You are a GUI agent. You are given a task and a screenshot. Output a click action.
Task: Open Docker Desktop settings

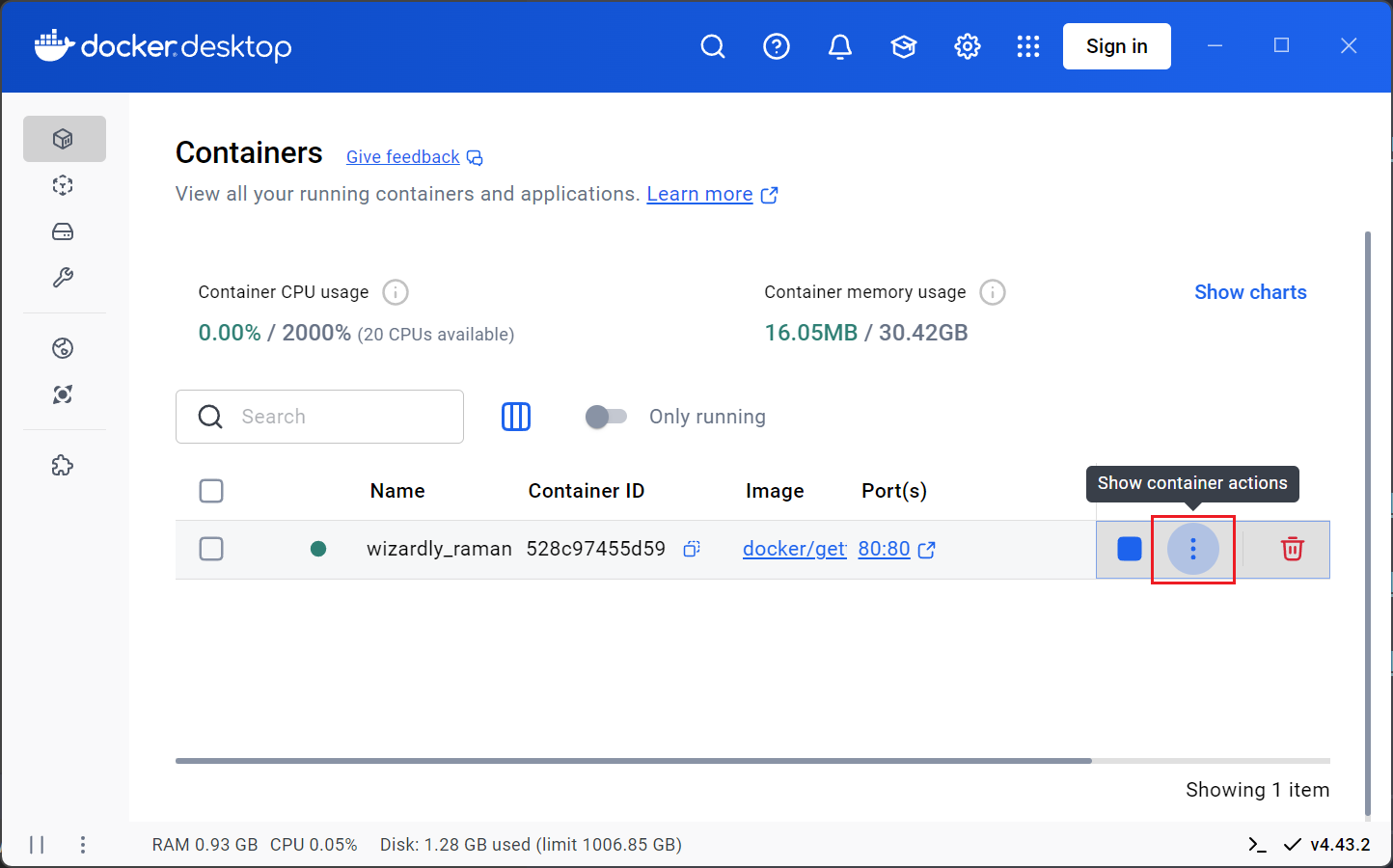tap(968, 45)
